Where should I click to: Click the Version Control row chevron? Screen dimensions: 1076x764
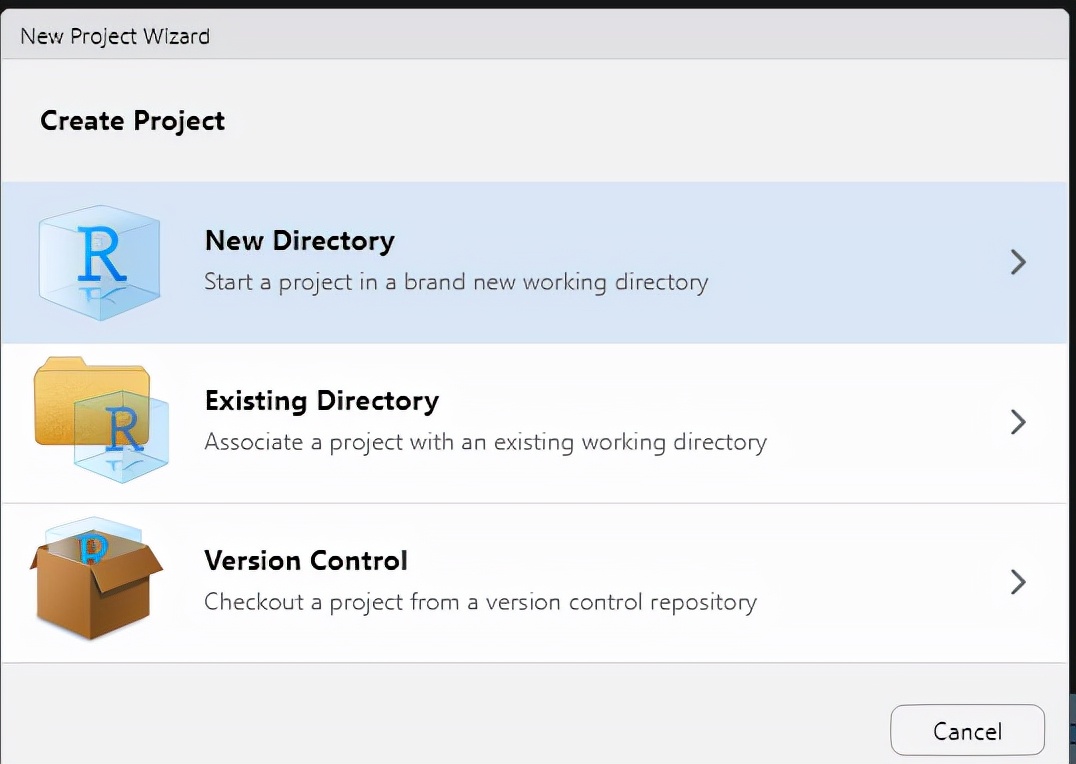[x=1018, y=582]
